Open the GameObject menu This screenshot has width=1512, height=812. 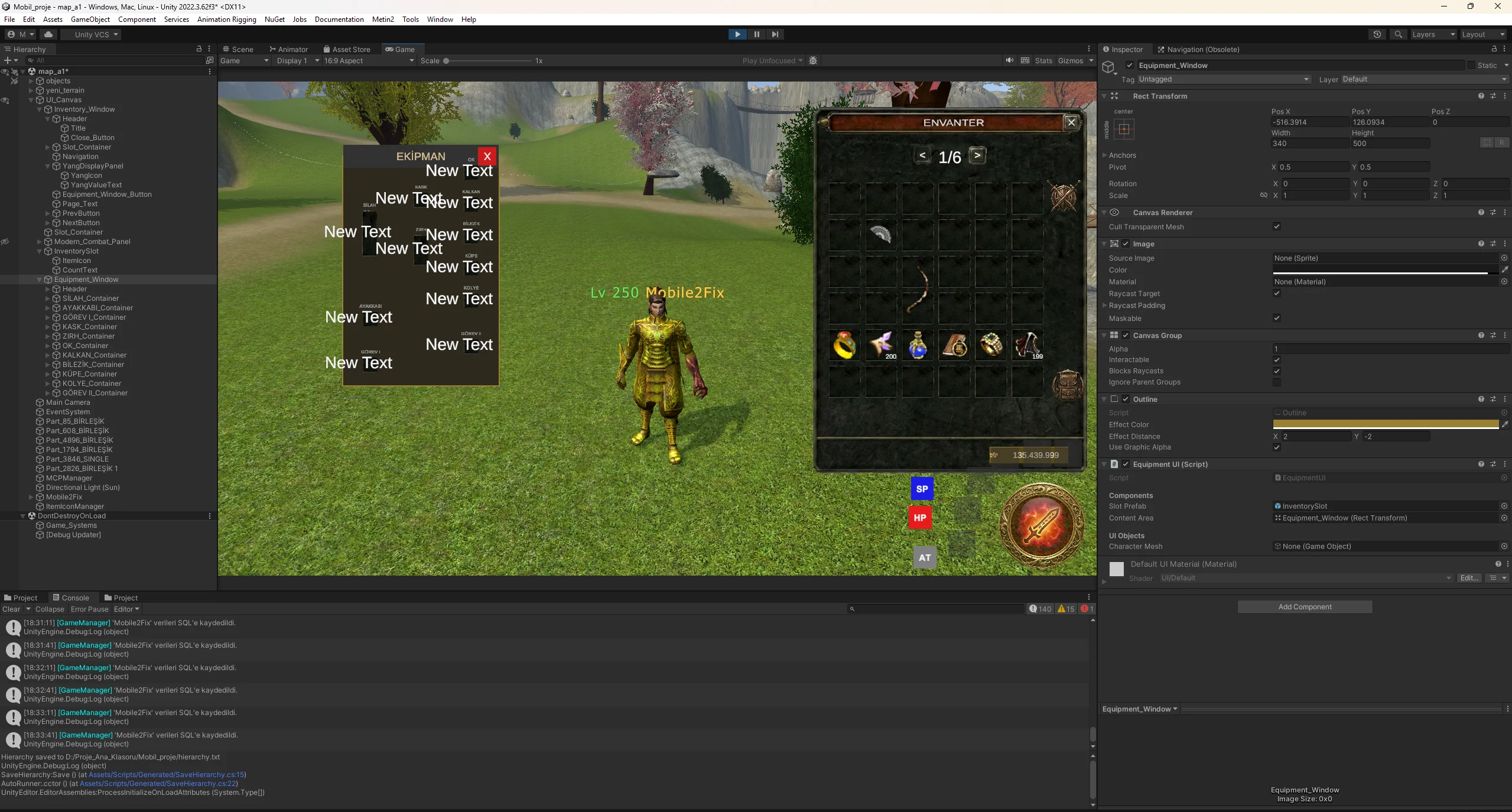click(x=90, y=19)
